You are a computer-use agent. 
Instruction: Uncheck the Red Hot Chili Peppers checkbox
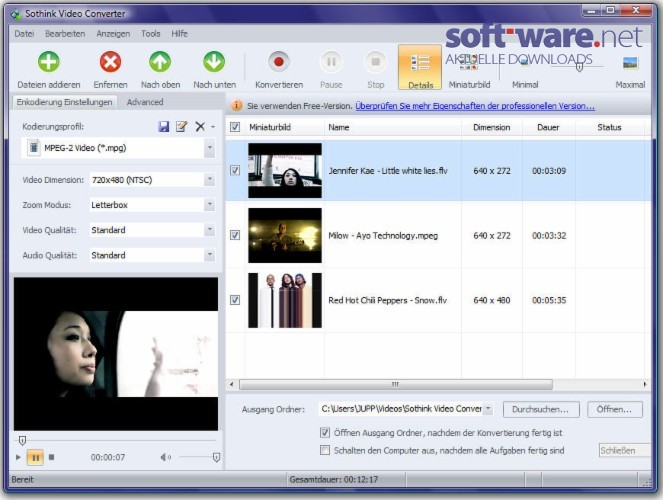point(235,300)
